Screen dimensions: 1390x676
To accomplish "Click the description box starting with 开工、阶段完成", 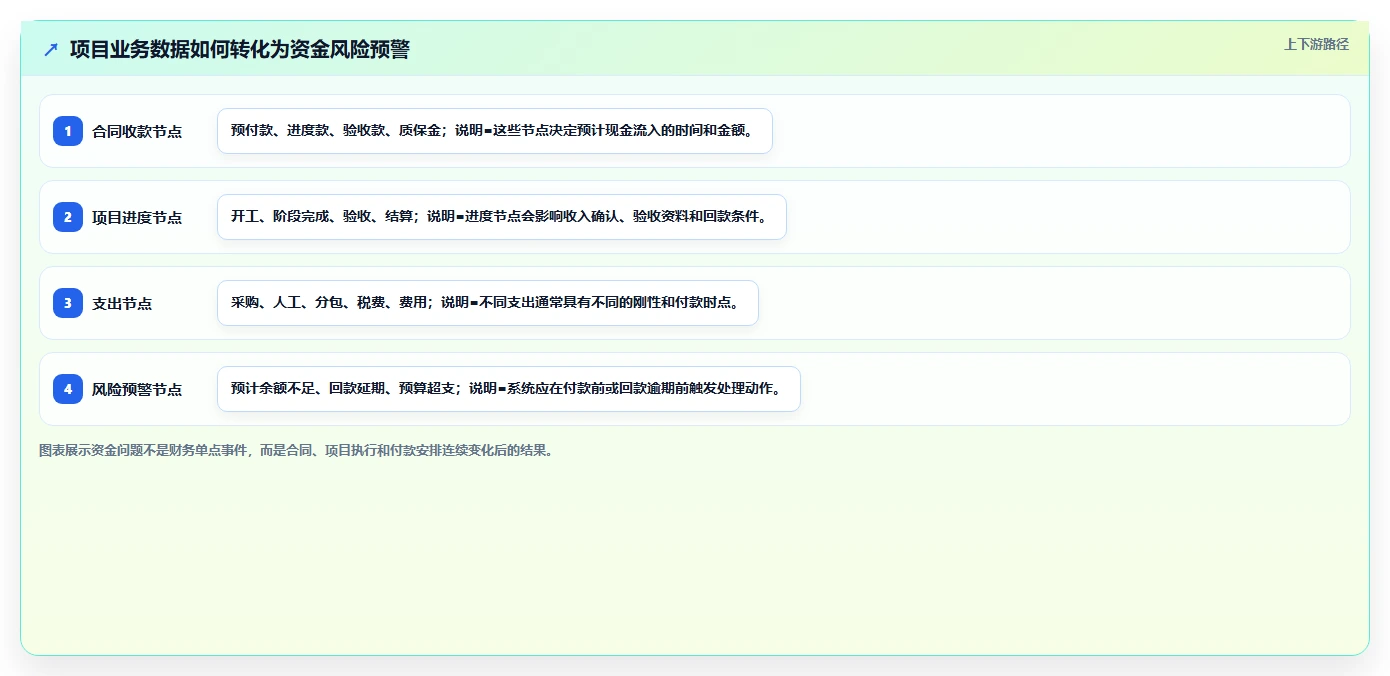I will [502, 217].
